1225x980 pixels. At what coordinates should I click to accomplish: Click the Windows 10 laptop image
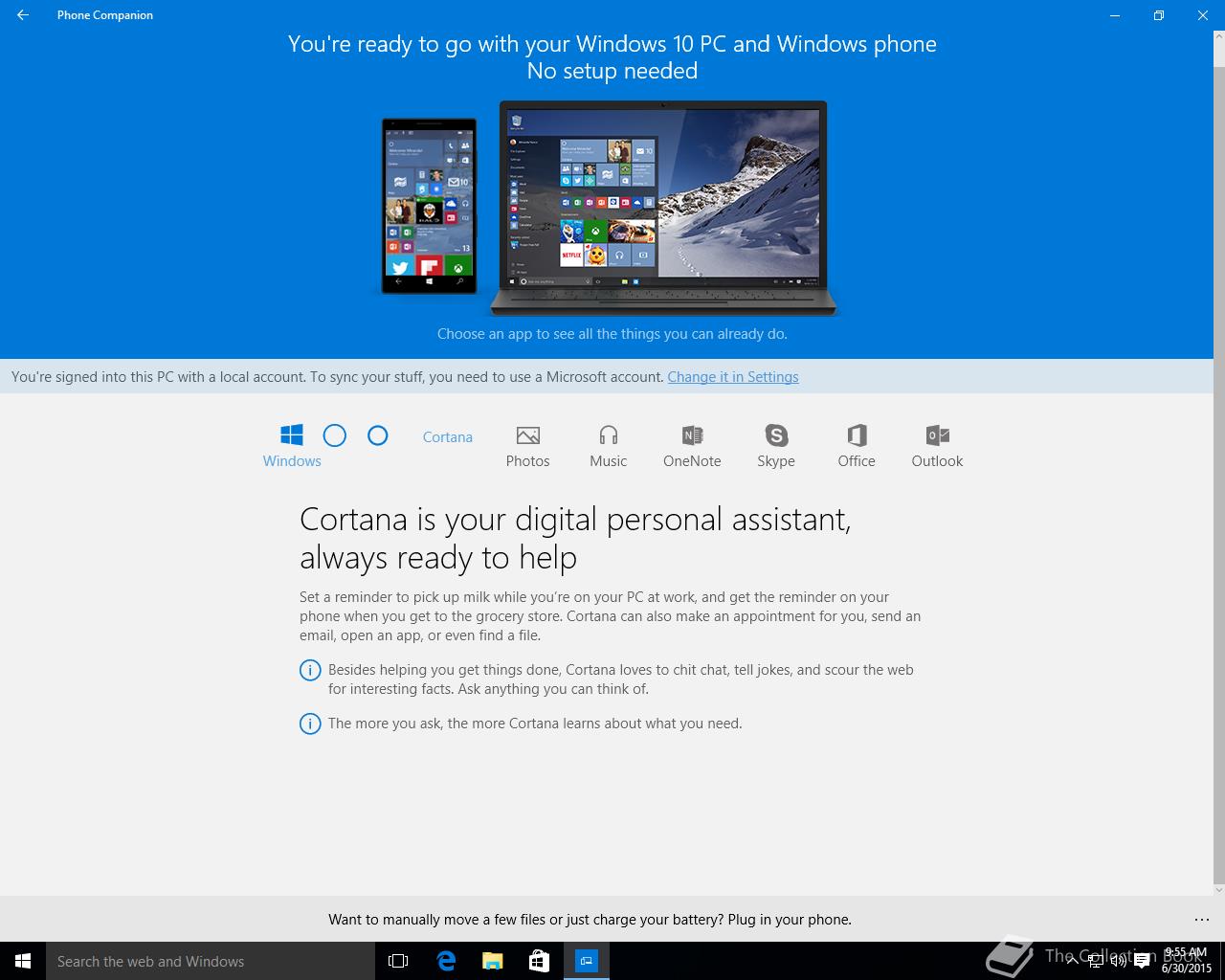[x=663, y=208]
